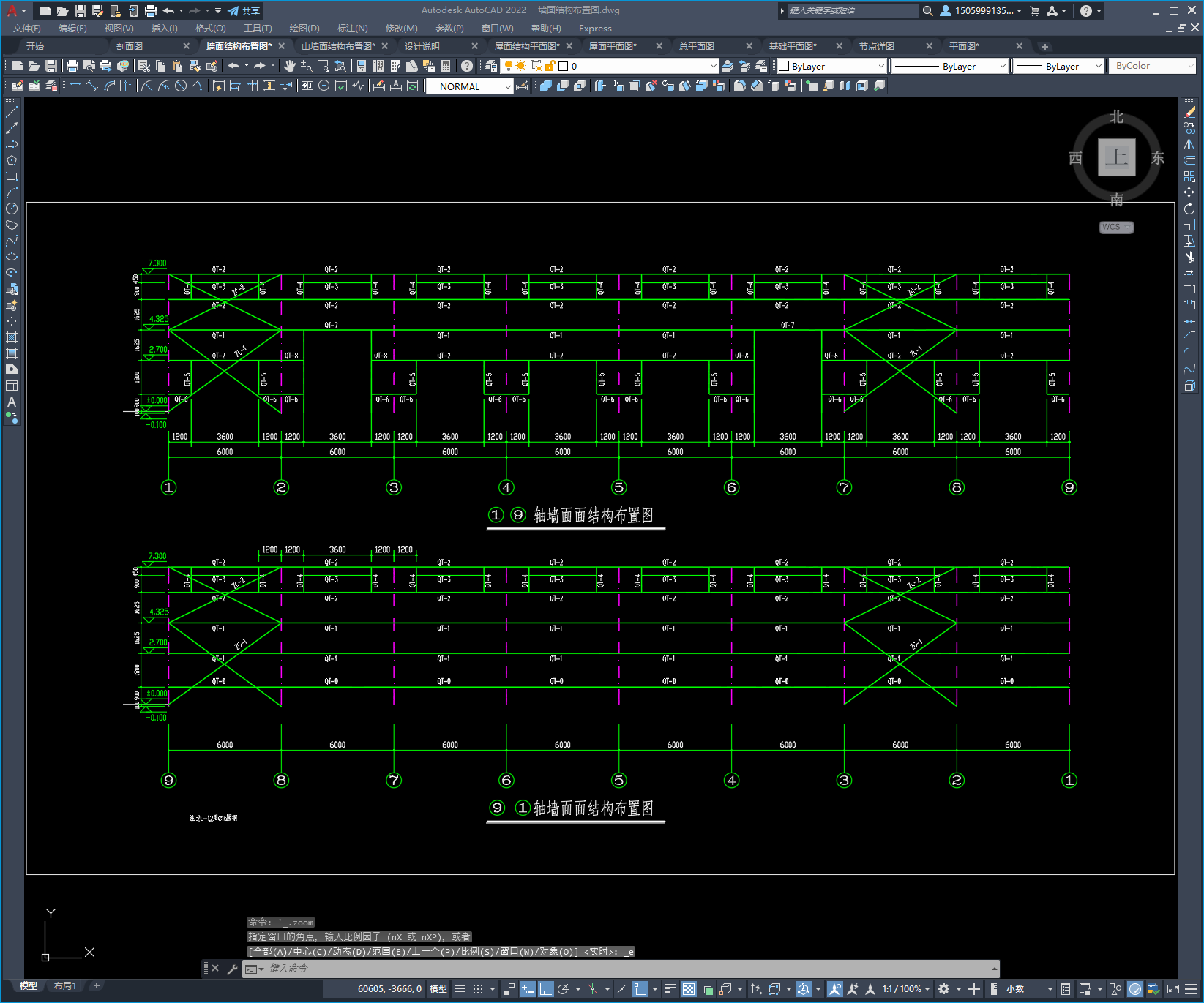Click the Move tool in modify toolbar
Viewport: 1204px width, 1003px height.
(x=1189, y=192)
